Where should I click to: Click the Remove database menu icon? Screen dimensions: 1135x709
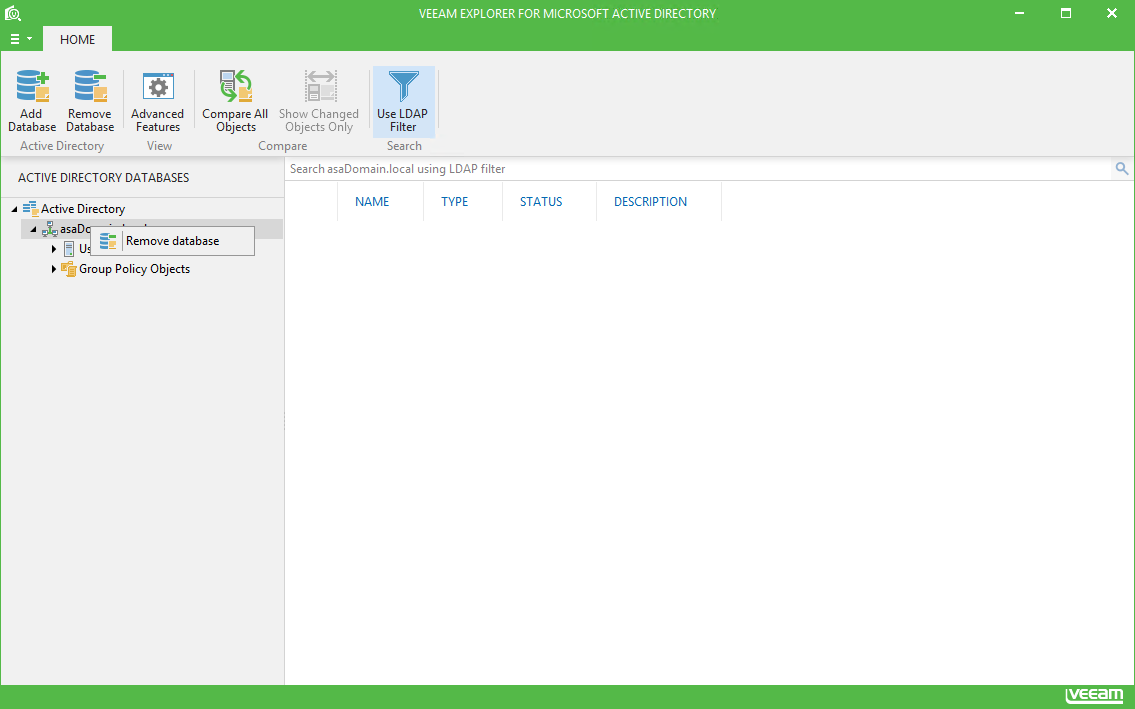click(108, 241)
